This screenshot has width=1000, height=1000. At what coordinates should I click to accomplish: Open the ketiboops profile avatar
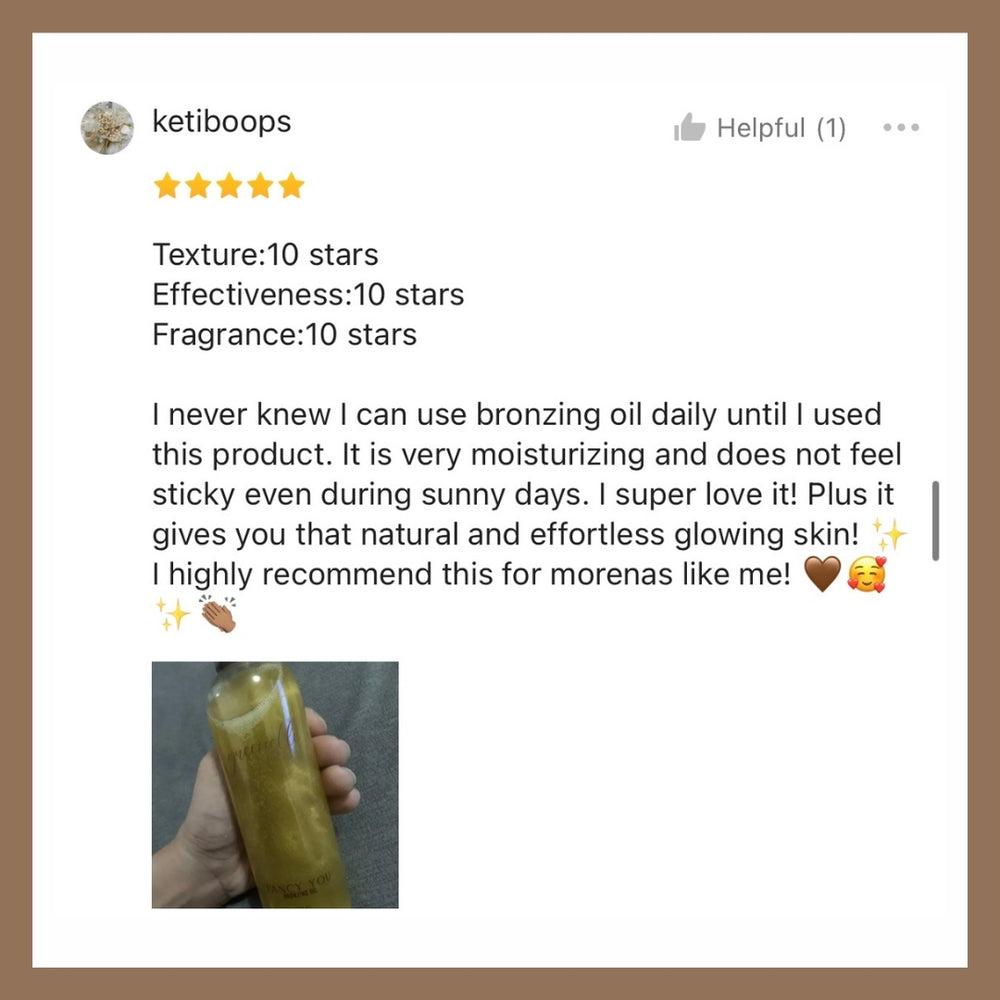(x=107, y=128)
